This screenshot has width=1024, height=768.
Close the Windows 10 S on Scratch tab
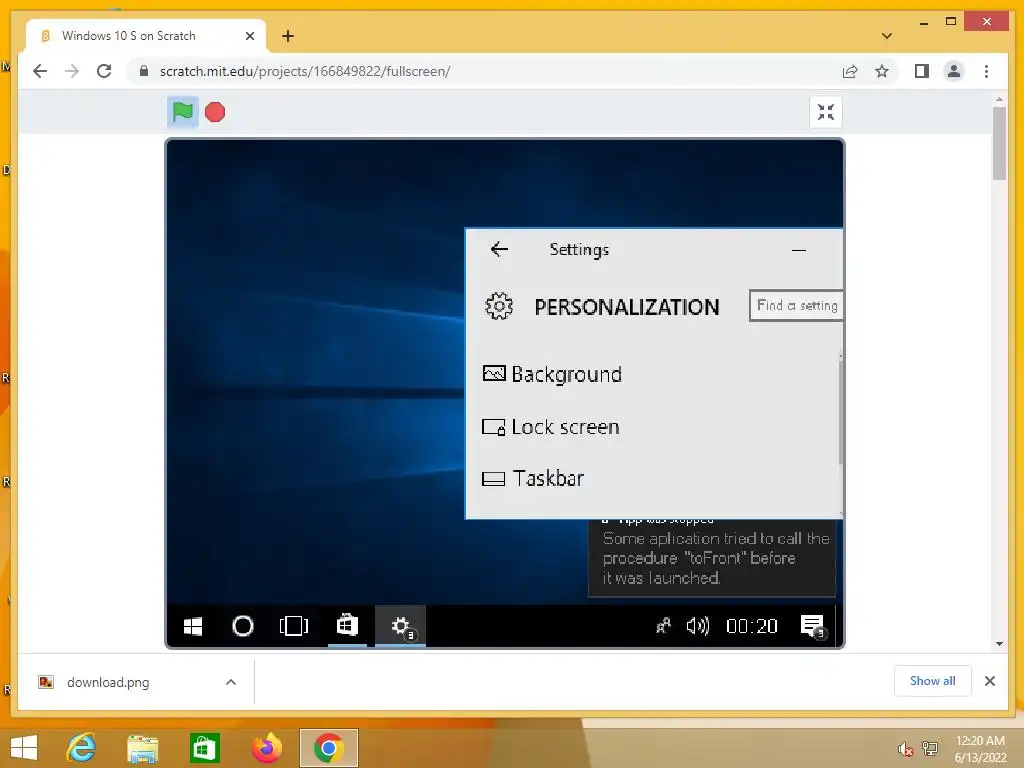(x=249, y=36)
